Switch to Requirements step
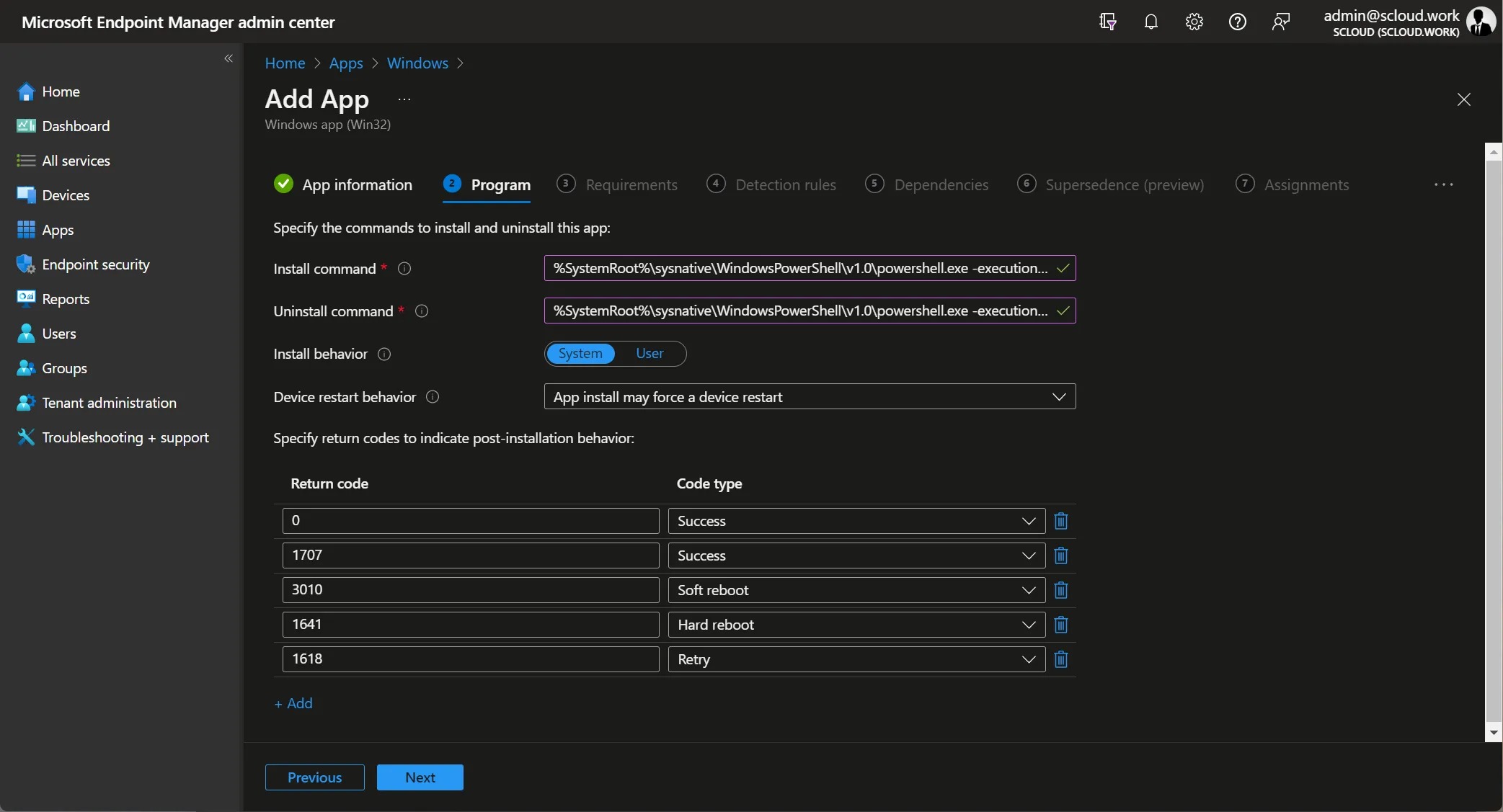This screenshot has width=1503, height=812. [617, 185]
